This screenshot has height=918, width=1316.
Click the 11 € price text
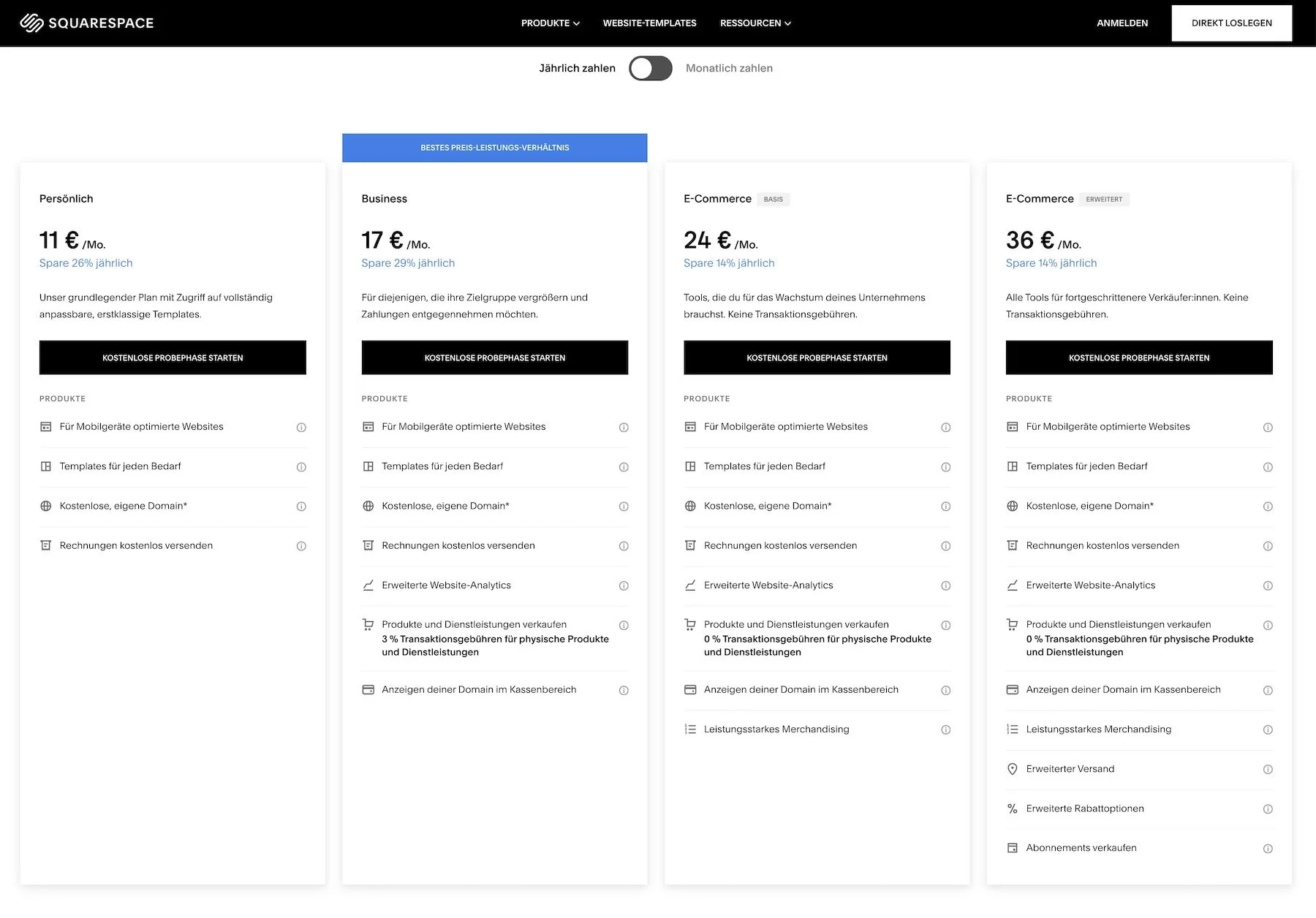58,240
